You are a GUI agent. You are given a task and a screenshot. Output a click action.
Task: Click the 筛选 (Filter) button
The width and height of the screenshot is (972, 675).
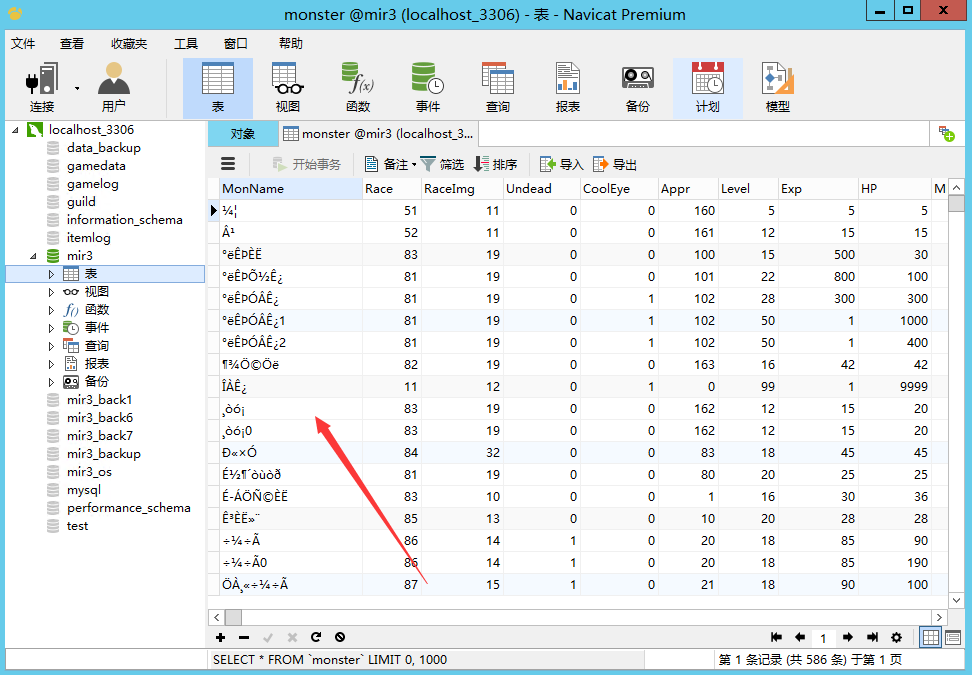442,164
